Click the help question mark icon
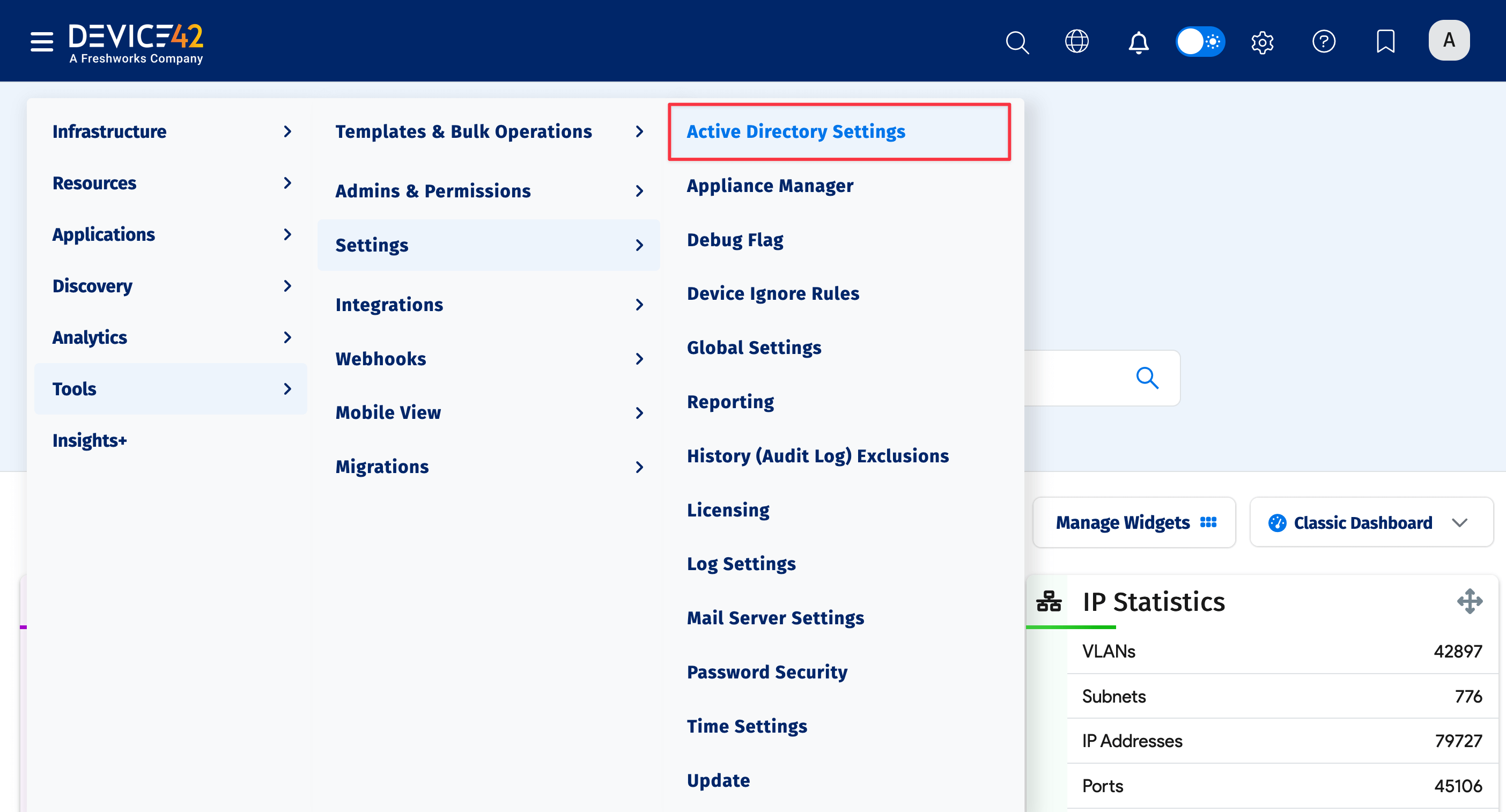Image resolution: width=1506 pixels, height=812 pixels. click(1324, 41)
